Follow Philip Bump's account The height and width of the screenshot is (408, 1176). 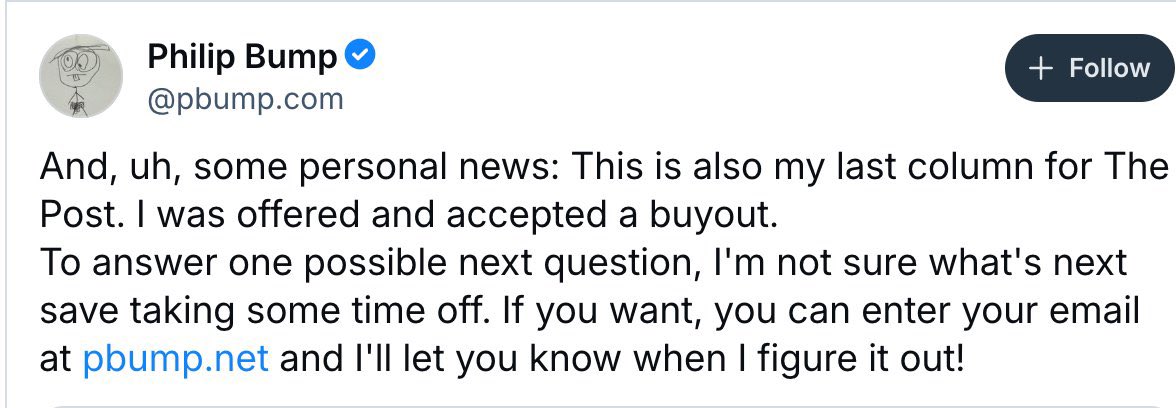coord(1090,68)
